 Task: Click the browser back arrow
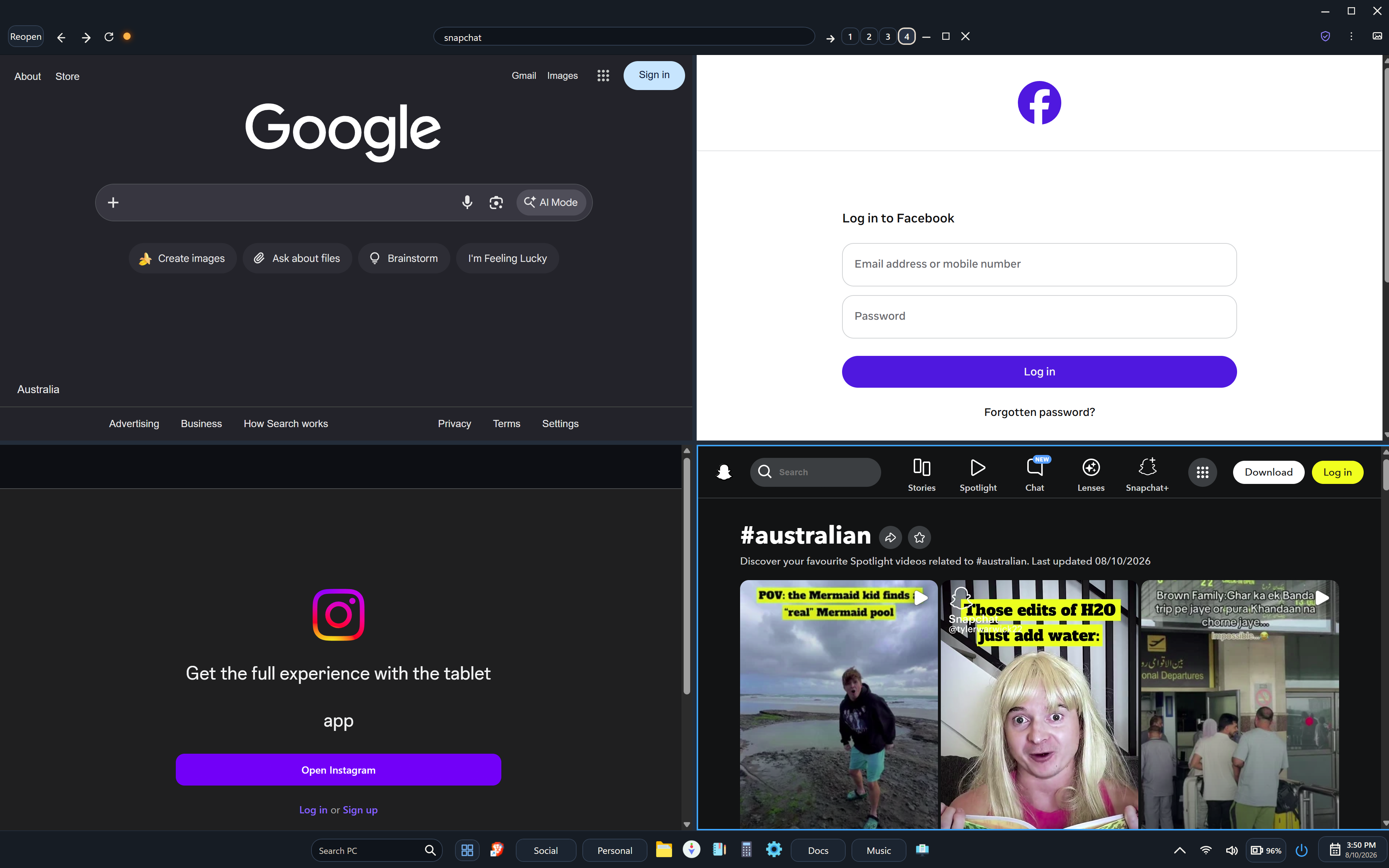click(61, 37)
